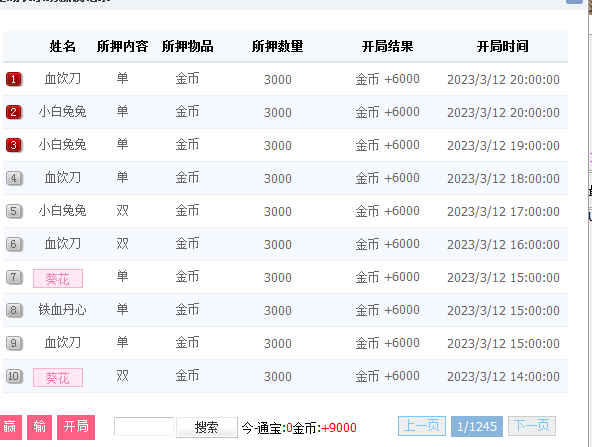The height and width of the screenshot is (447, 592).
Task: Click the 开局结果 column header
Action: coord(387,46)
